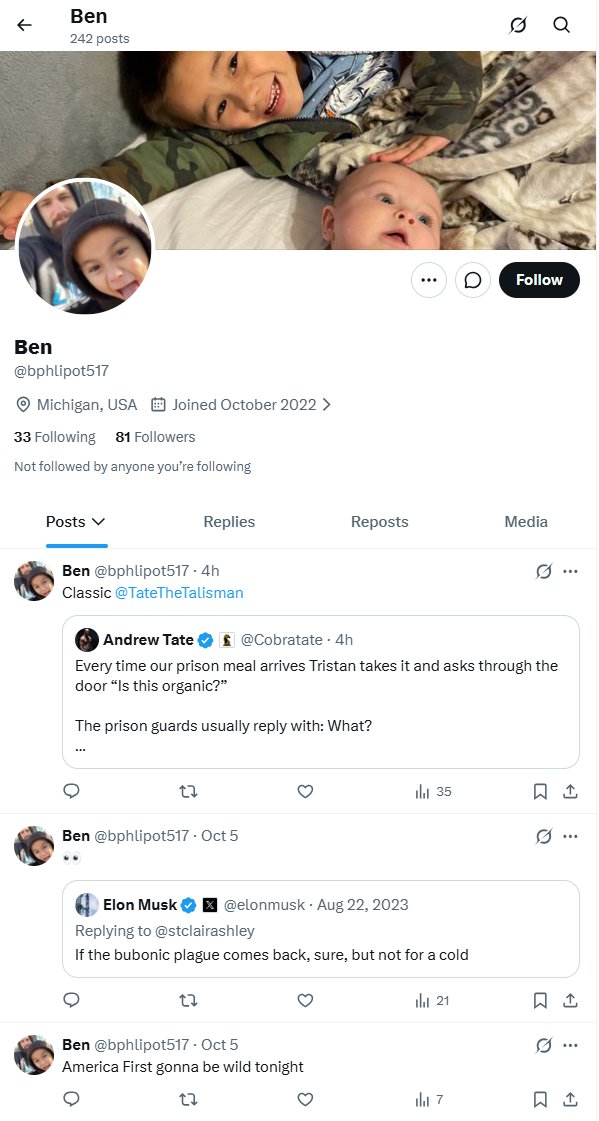Follow Ben's account
This screenshot has width=599, height=1121.
click(539, 280)
